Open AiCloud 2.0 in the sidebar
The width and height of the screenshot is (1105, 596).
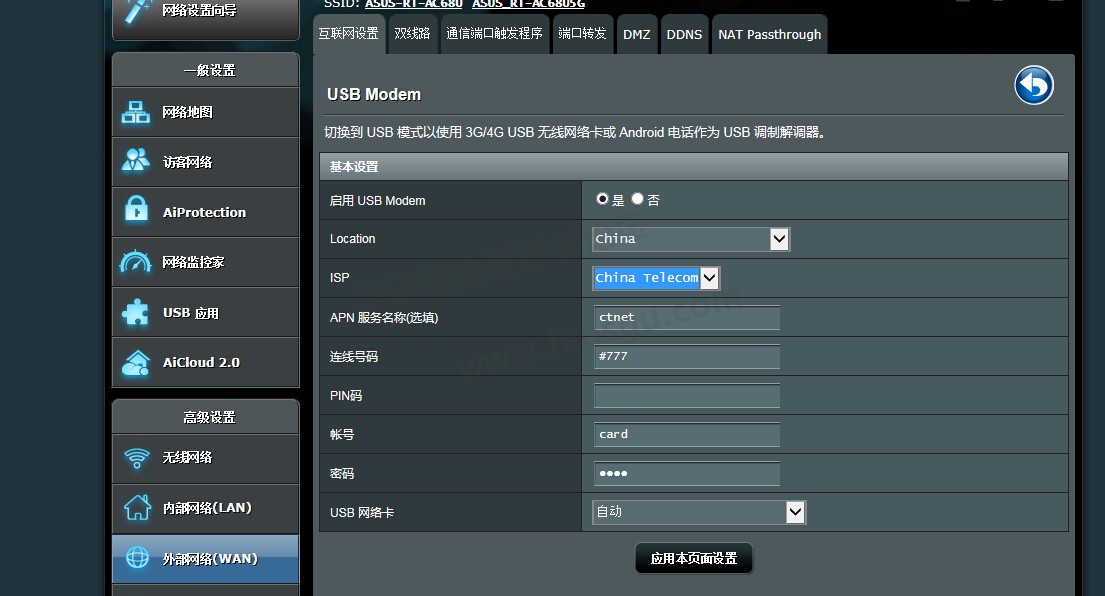click(206, 362)
